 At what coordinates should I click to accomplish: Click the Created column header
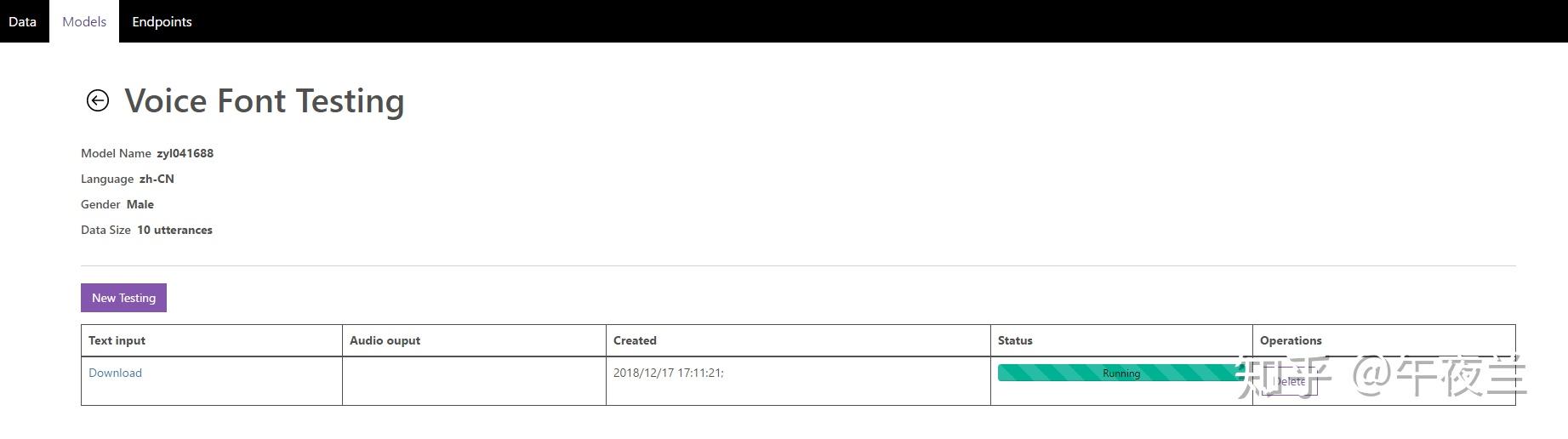tap(635, 340)
